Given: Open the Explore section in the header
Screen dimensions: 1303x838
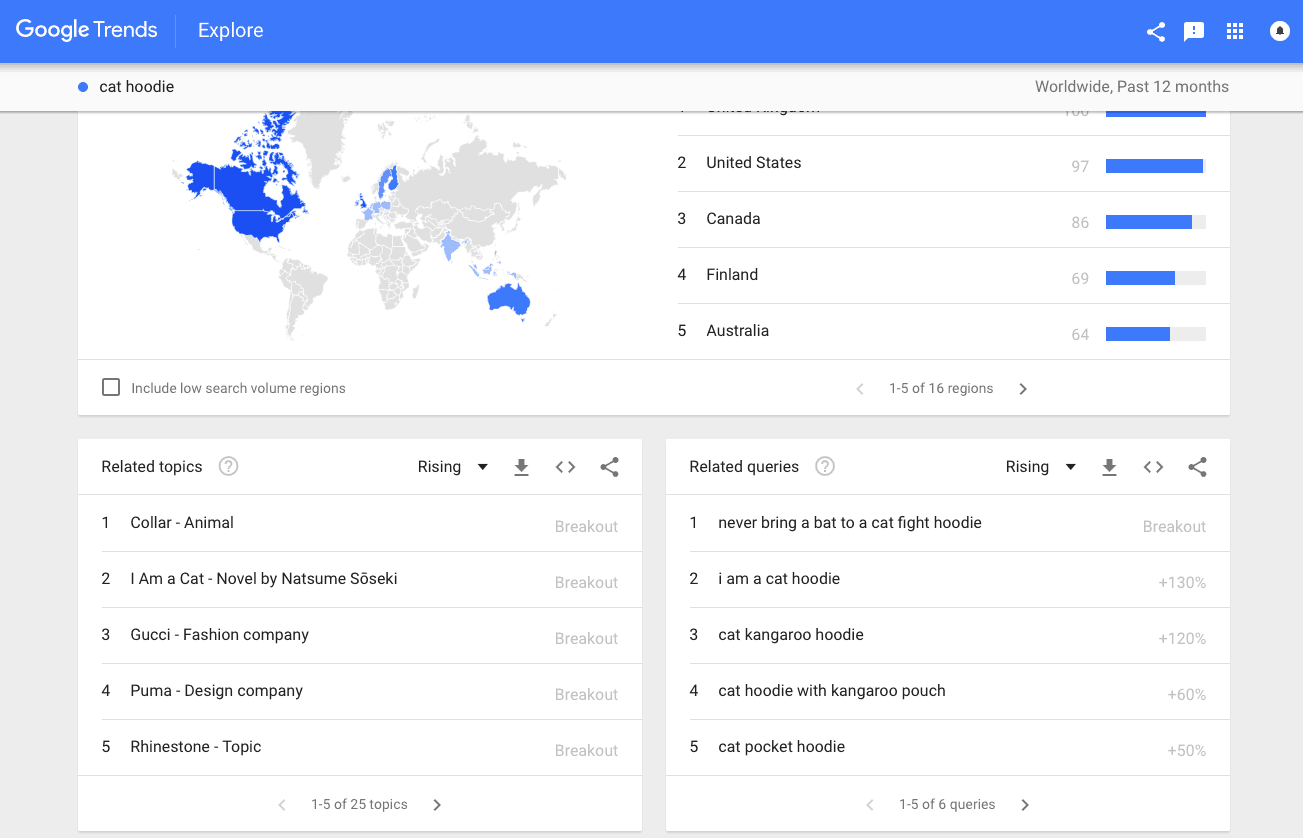Looking at the screenshot, I should pos(231,31).
